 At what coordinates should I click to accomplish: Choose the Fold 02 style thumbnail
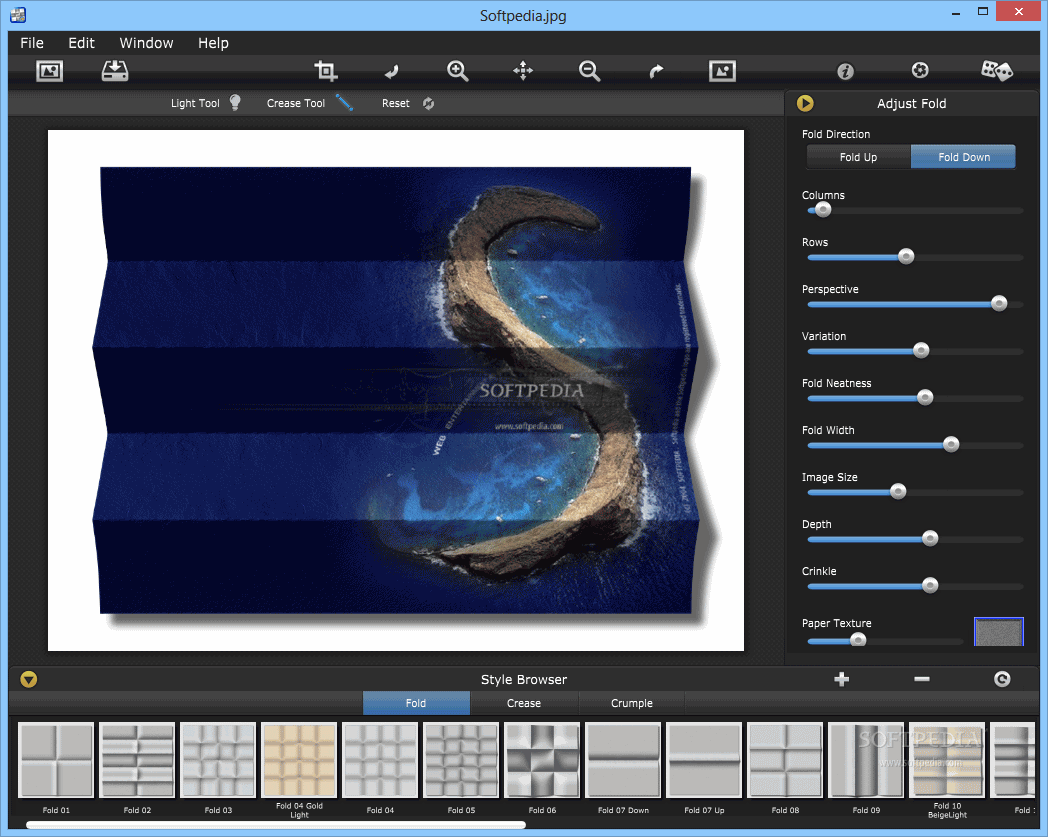(137, 760)
